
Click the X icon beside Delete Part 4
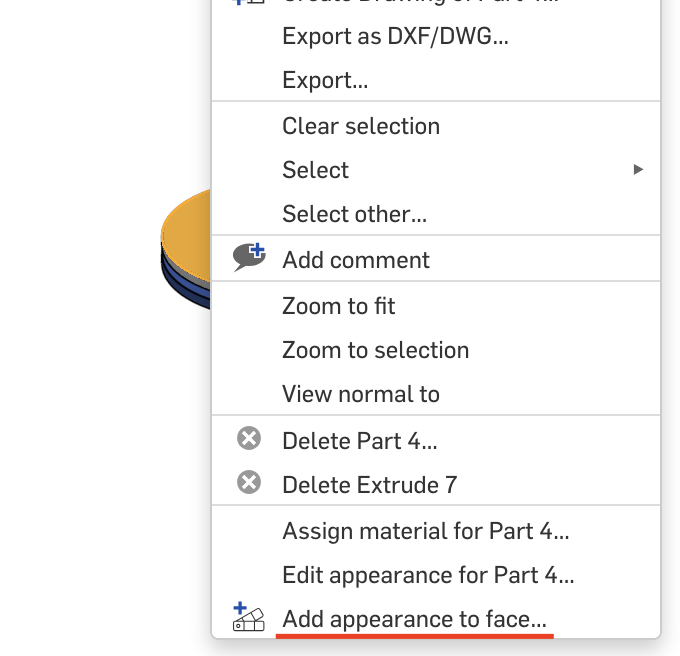click(x=248, y=439)
